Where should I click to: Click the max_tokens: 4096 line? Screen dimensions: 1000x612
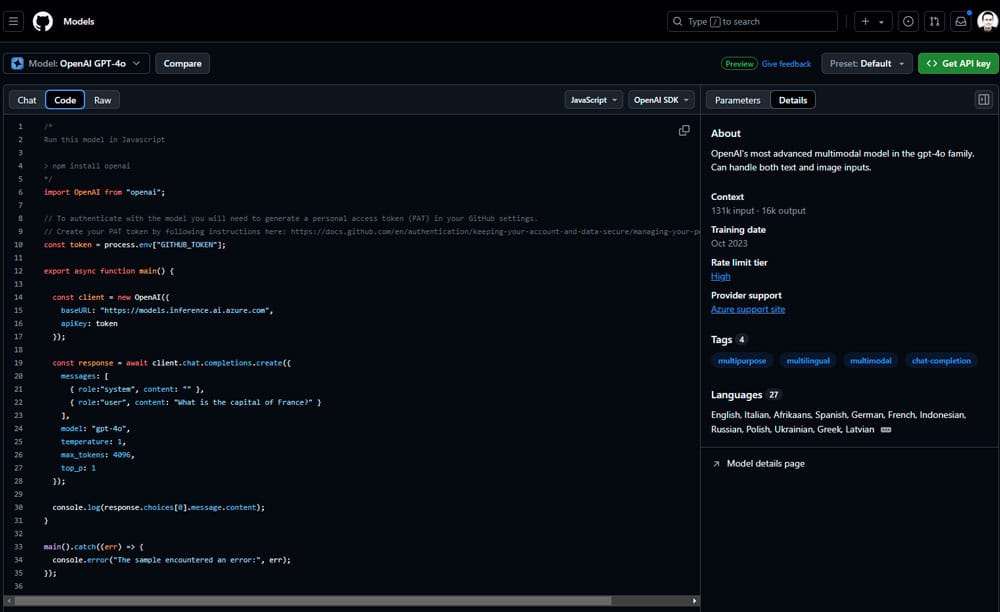(x=98, y=455)
